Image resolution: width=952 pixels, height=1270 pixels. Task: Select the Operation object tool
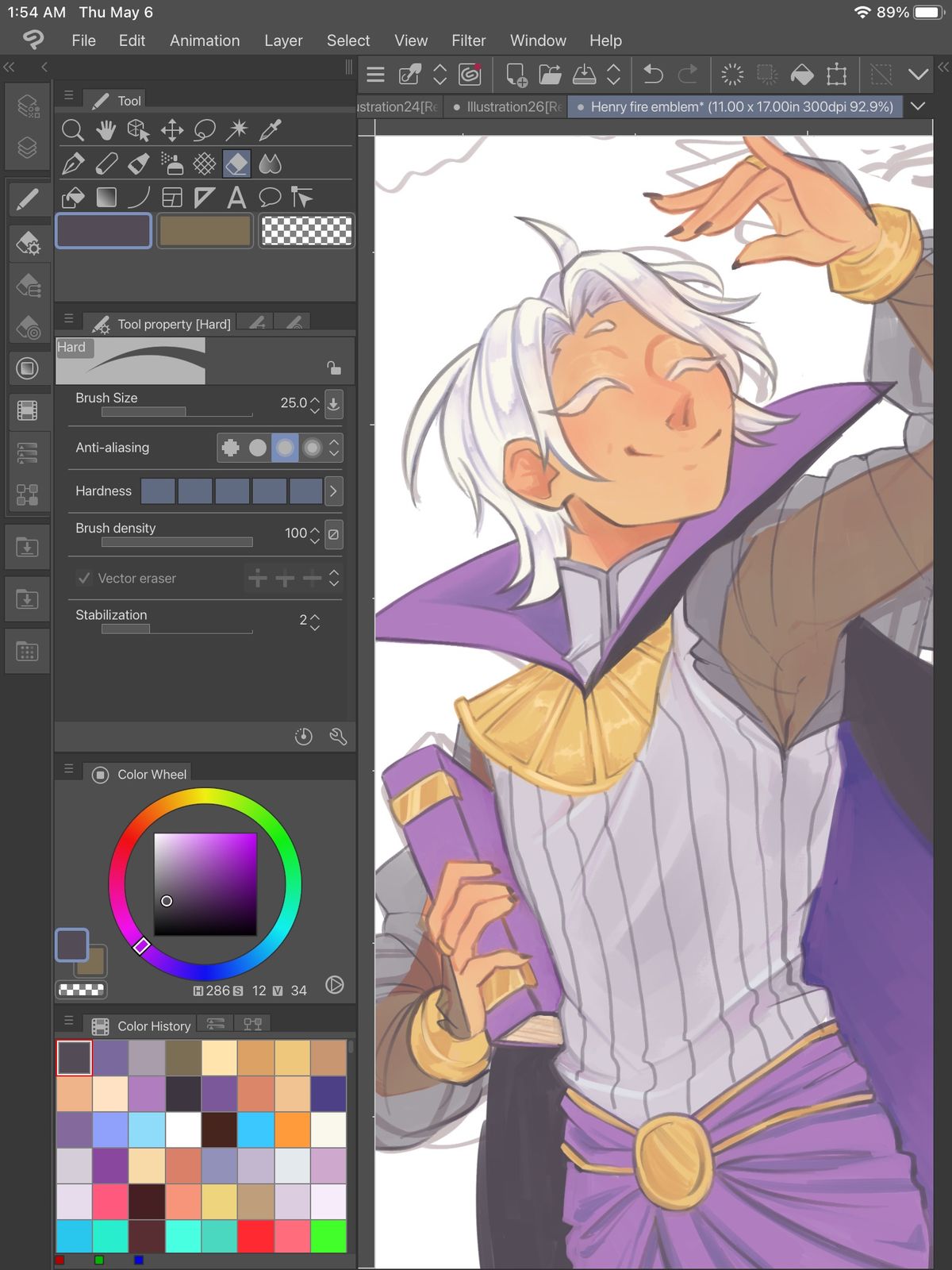point(139,130)
